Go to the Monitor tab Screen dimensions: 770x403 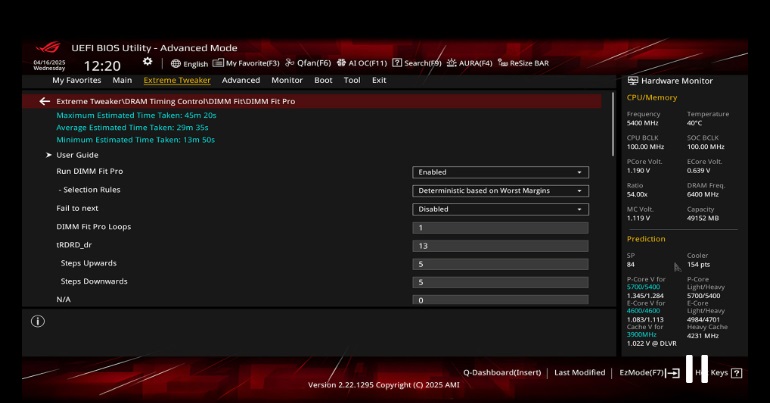click(286, 80)
